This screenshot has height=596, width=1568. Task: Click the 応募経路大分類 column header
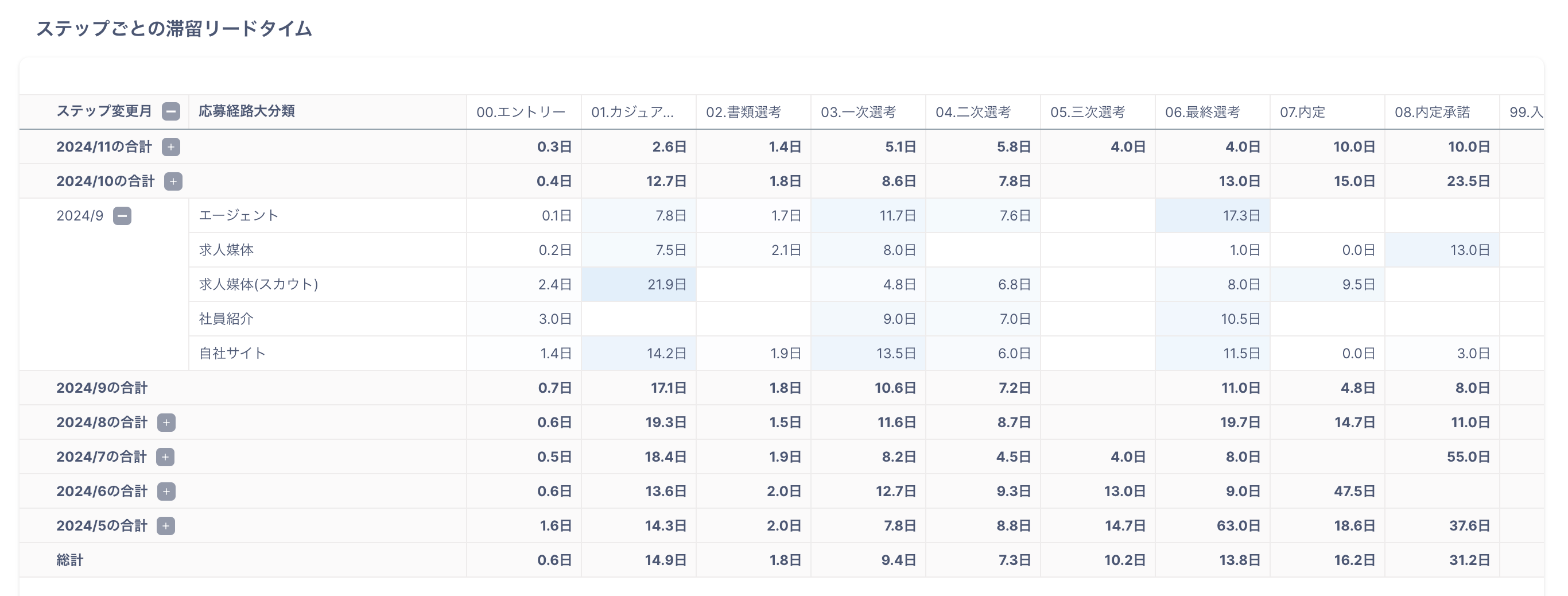247,111
